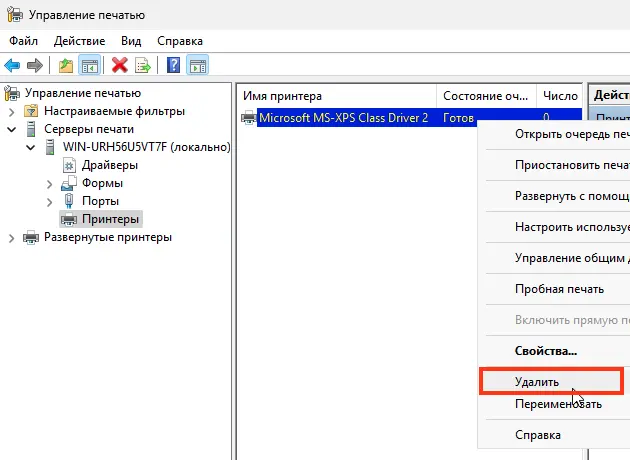Screen dimensions: 630x460
Task: Collapse the WIN-URH56U5VT7F server node
Action: tap(31, 147)
